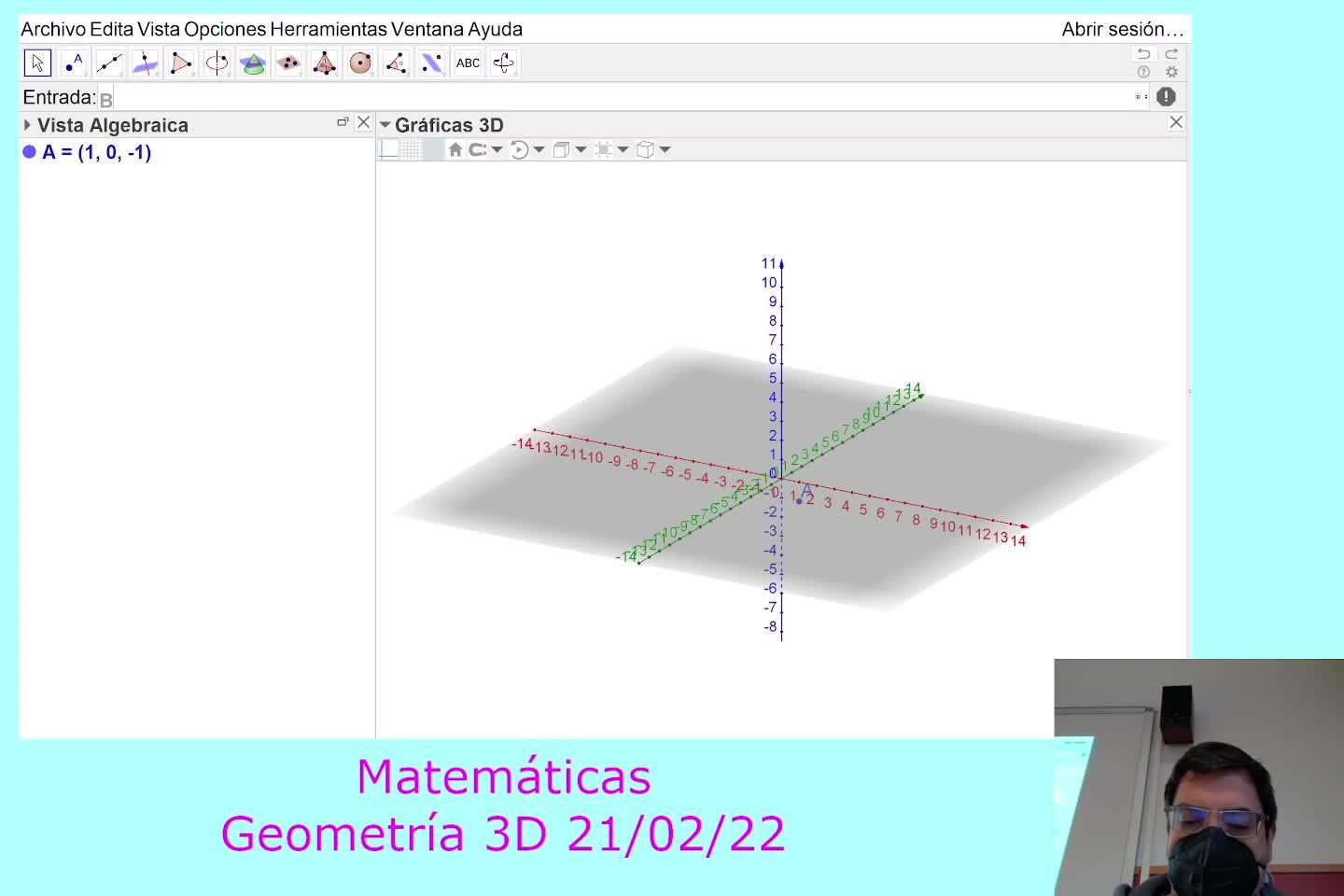Collapse the Gráficas 3D style bar
Image resolution: width=1344 pixels, height=896 pixels.
tap(385, 125)
